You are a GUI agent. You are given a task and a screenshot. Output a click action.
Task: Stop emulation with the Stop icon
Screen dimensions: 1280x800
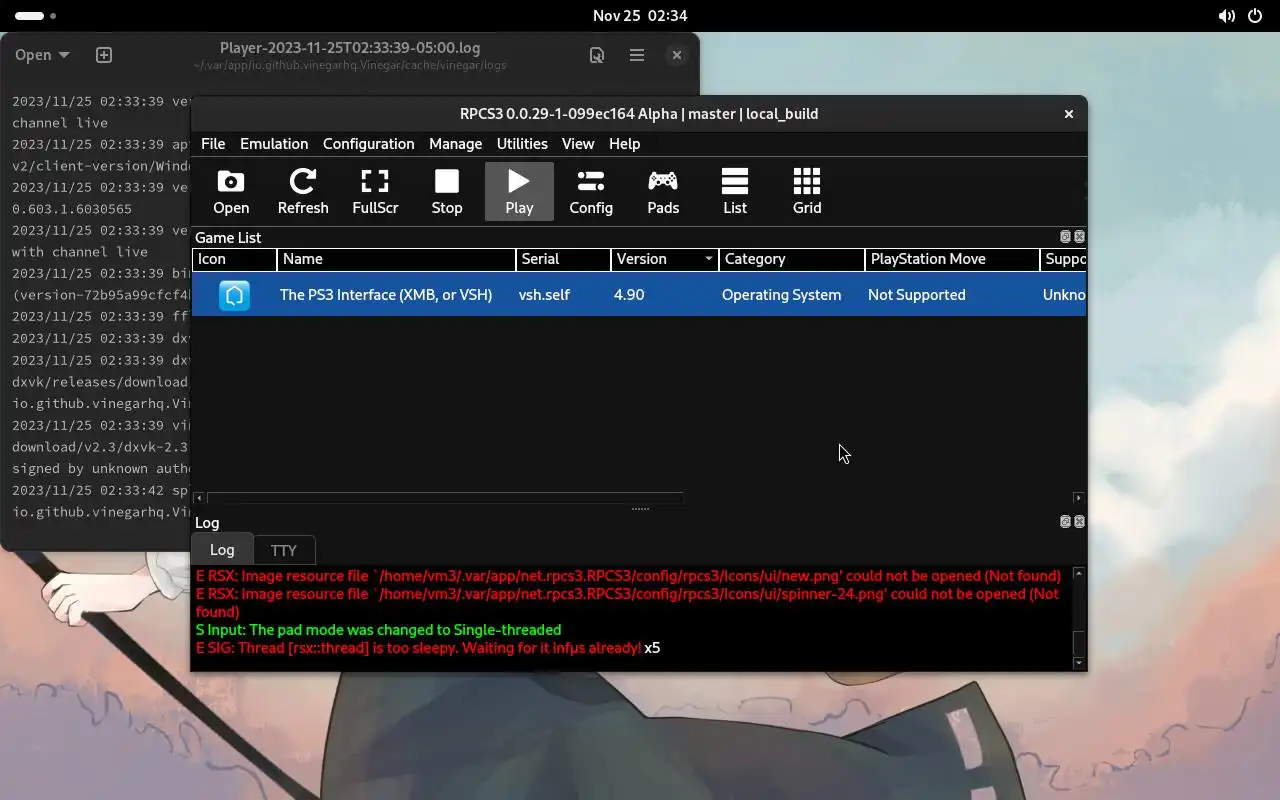447,191
